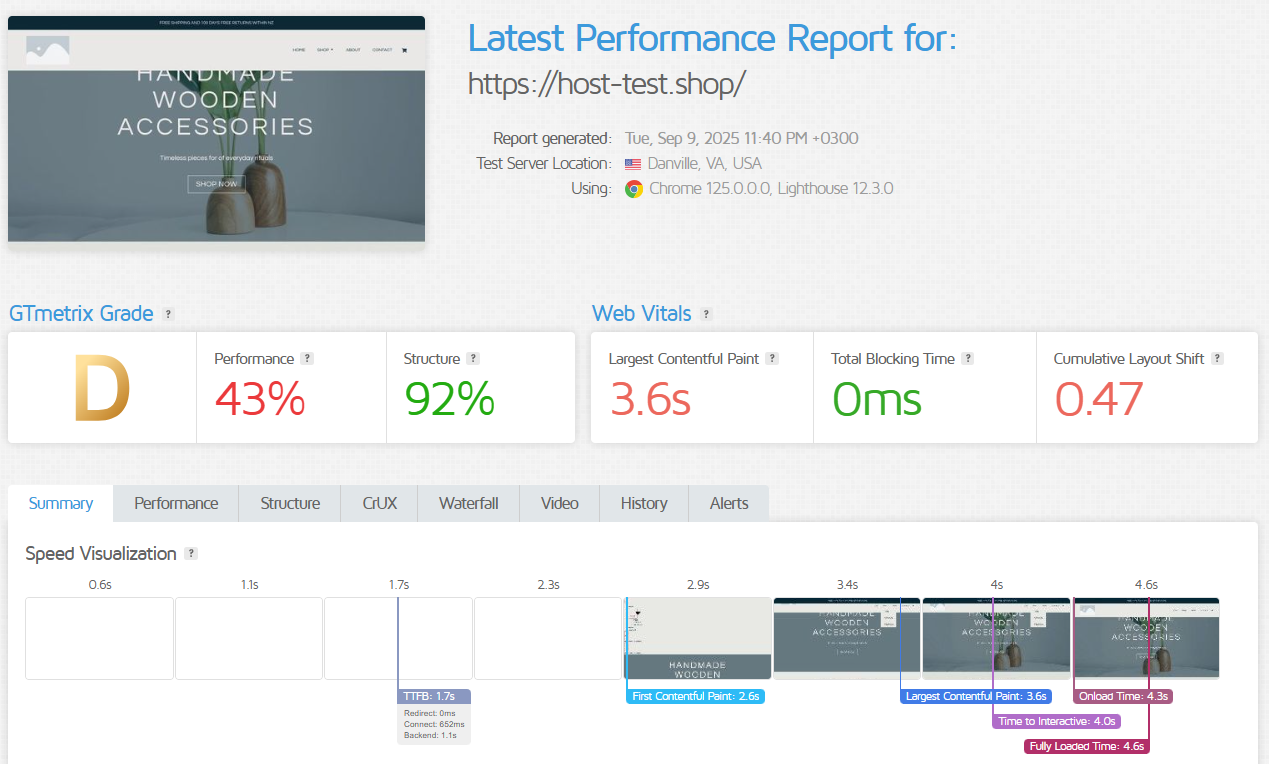
Task: Open help for Total Blocking Time
Action: pos(967,359)
